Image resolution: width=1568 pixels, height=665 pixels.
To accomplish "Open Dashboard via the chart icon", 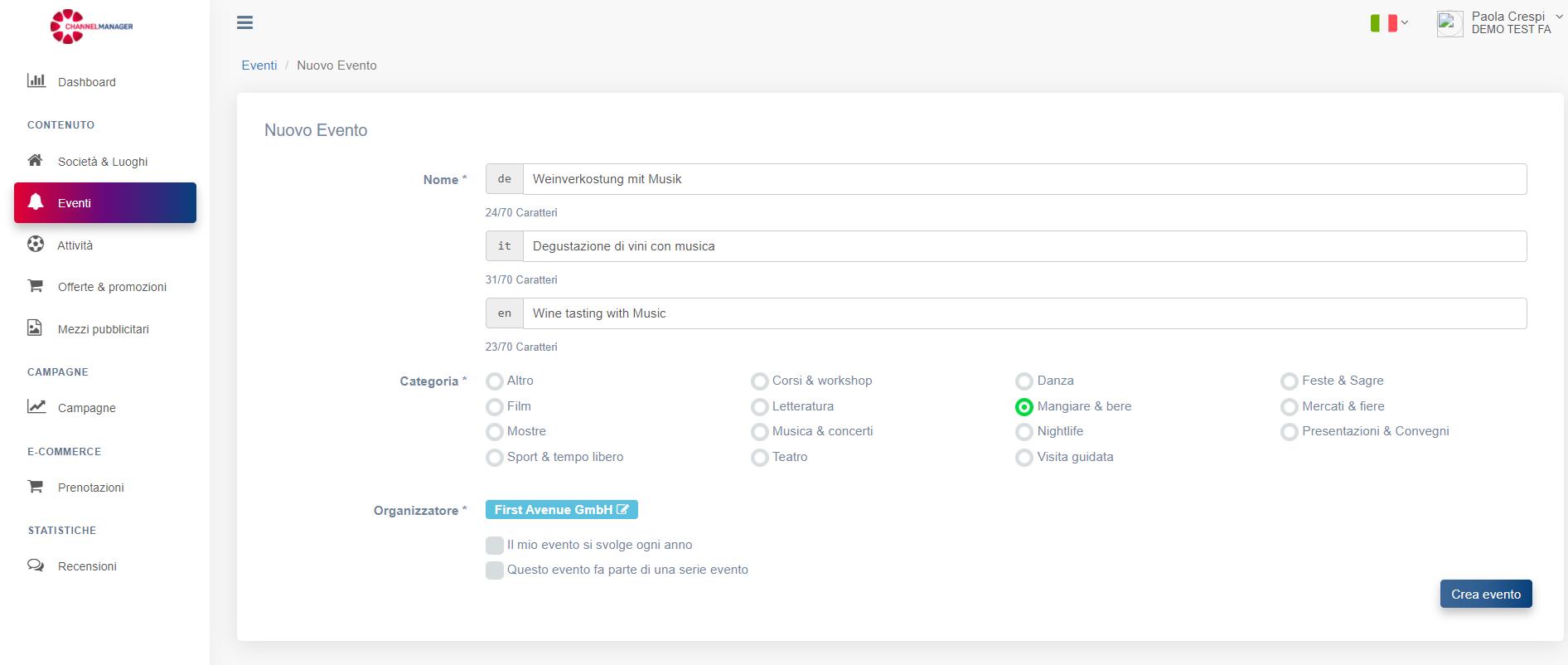I will click(36, 80).
